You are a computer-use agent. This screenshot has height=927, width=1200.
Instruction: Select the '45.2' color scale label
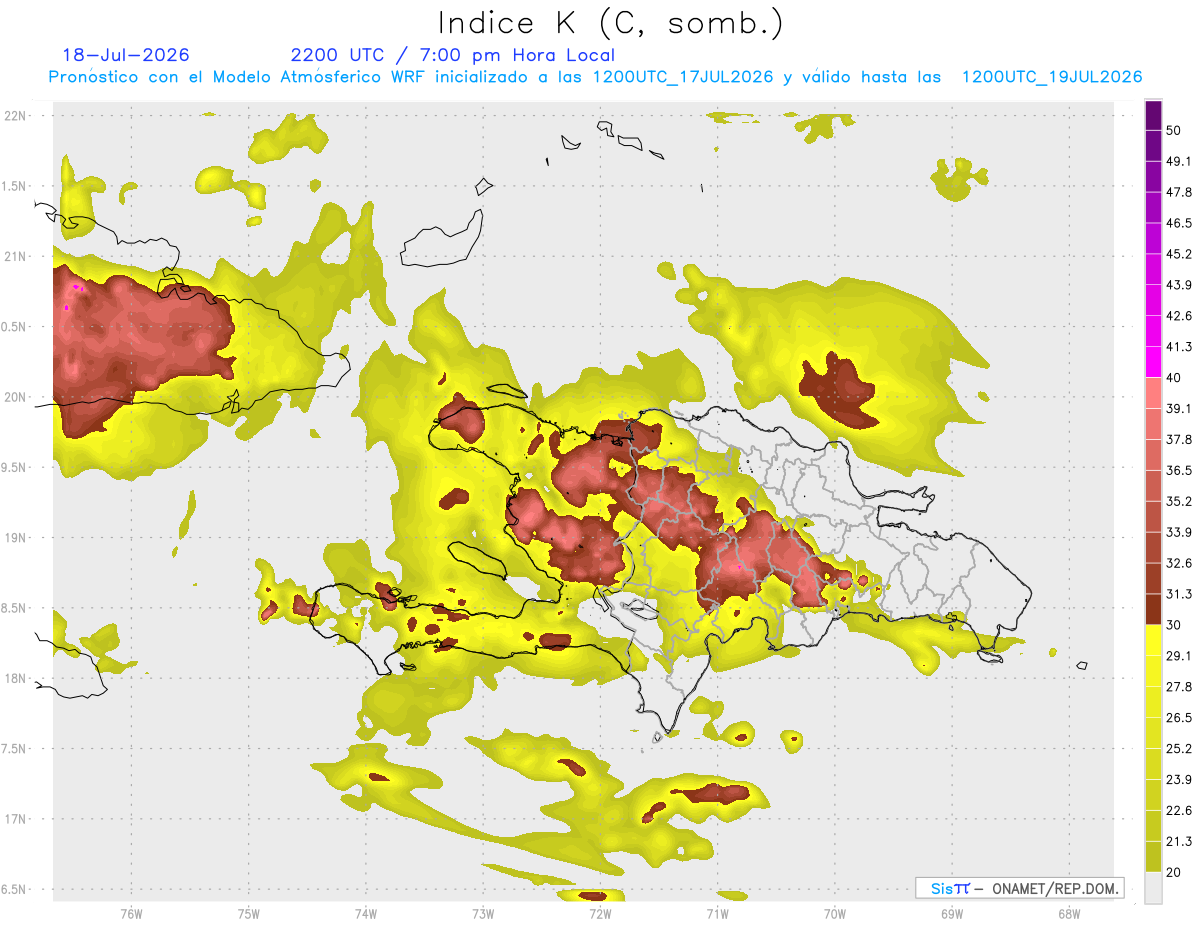(x=1179, y=254)
